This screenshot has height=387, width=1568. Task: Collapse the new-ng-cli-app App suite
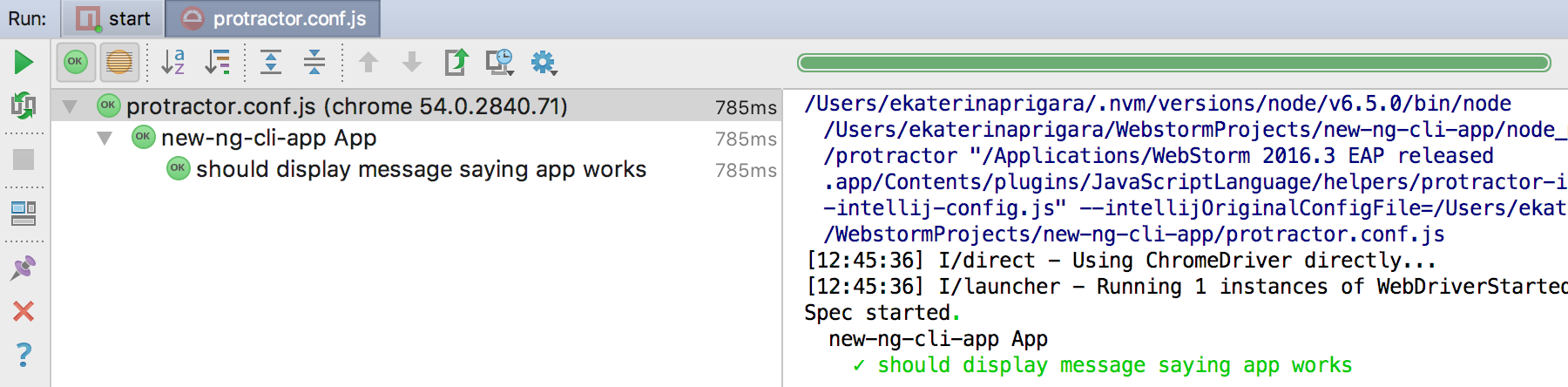click(x=105, y=138)
